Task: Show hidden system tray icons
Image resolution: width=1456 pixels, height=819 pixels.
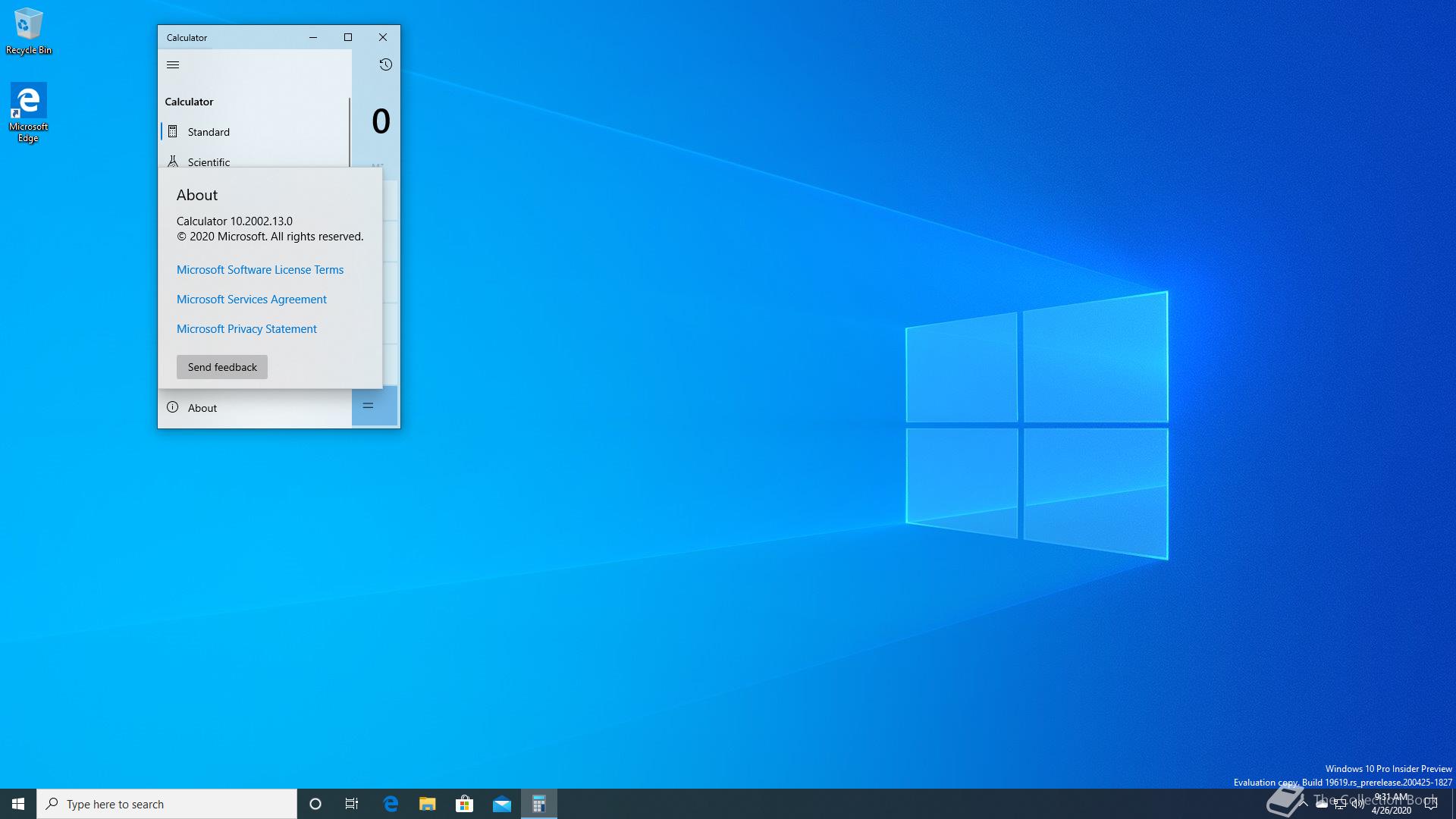Action: coord(1304,804)
